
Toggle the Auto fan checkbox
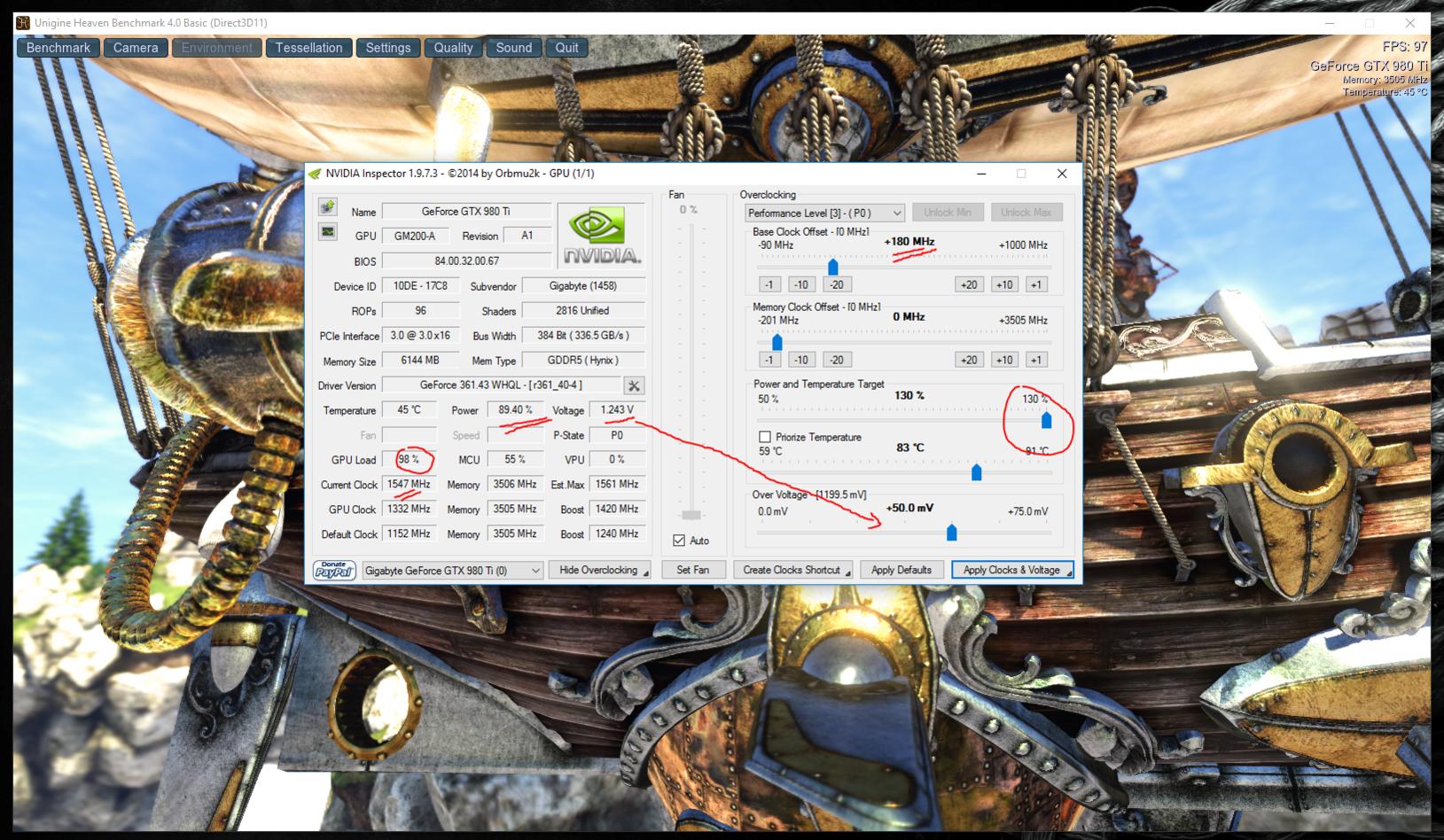coord(679,541)
